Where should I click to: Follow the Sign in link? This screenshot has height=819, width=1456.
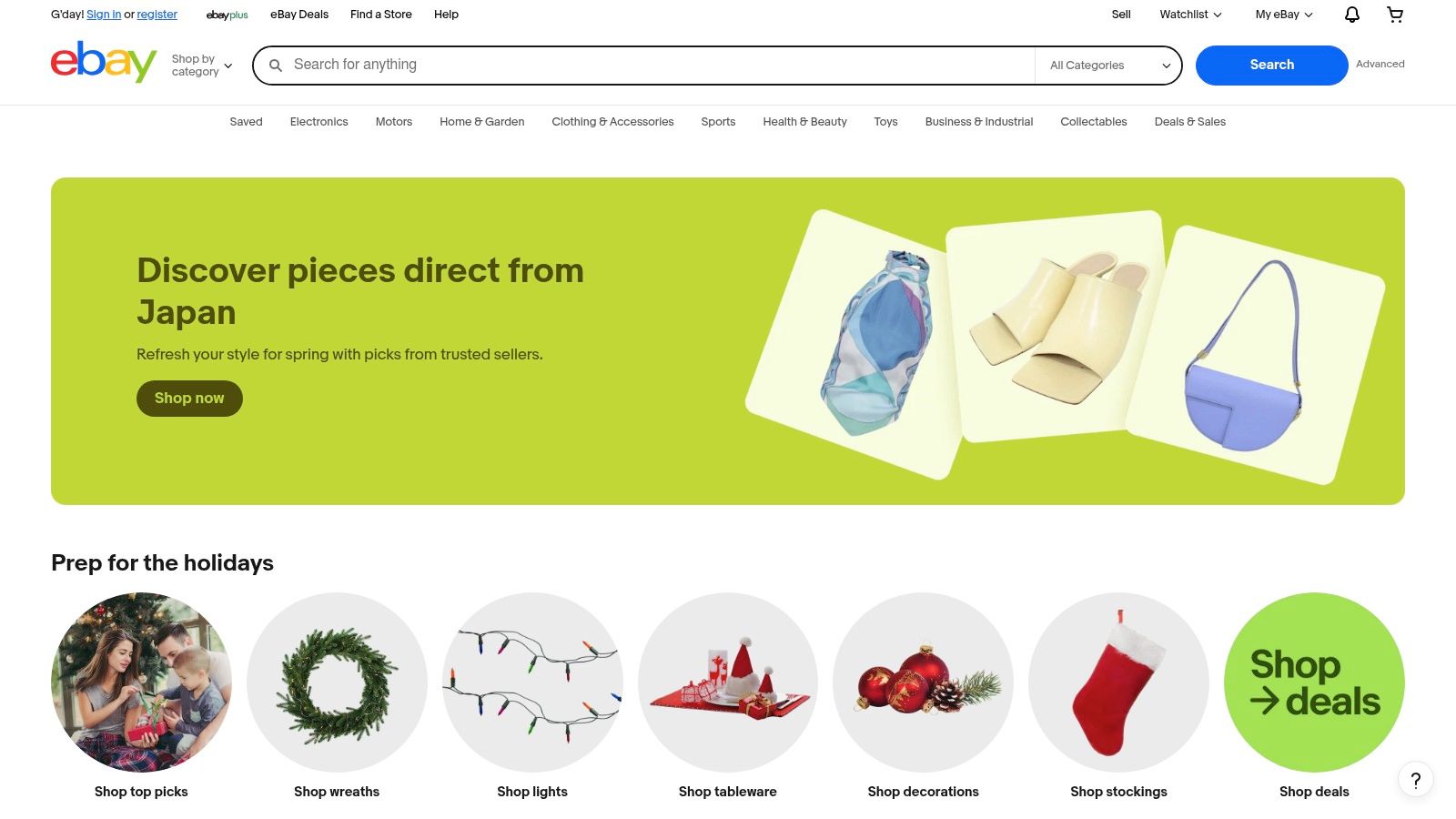coord(104,15)
